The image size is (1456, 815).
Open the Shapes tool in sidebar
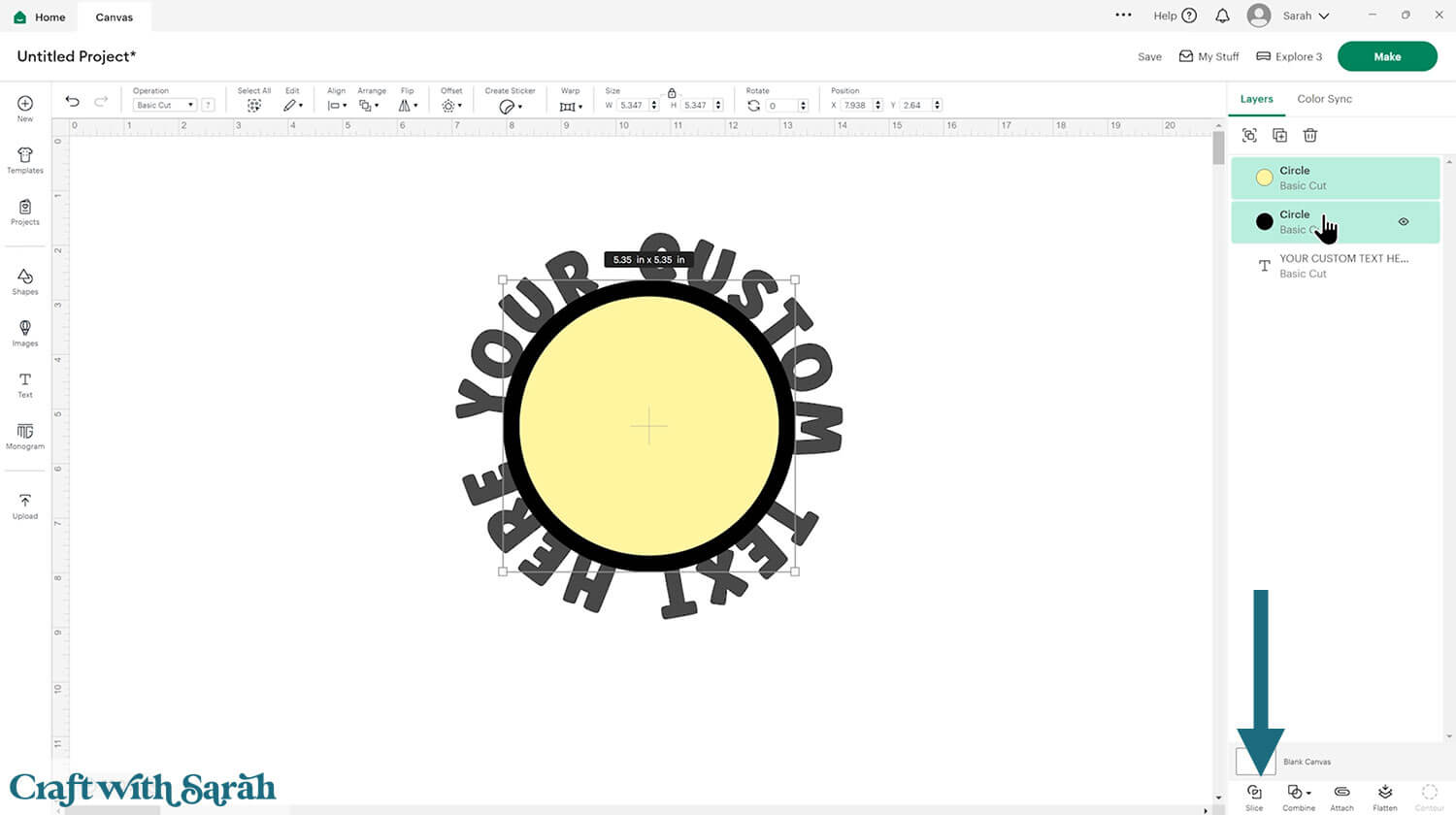click(25, 280)
